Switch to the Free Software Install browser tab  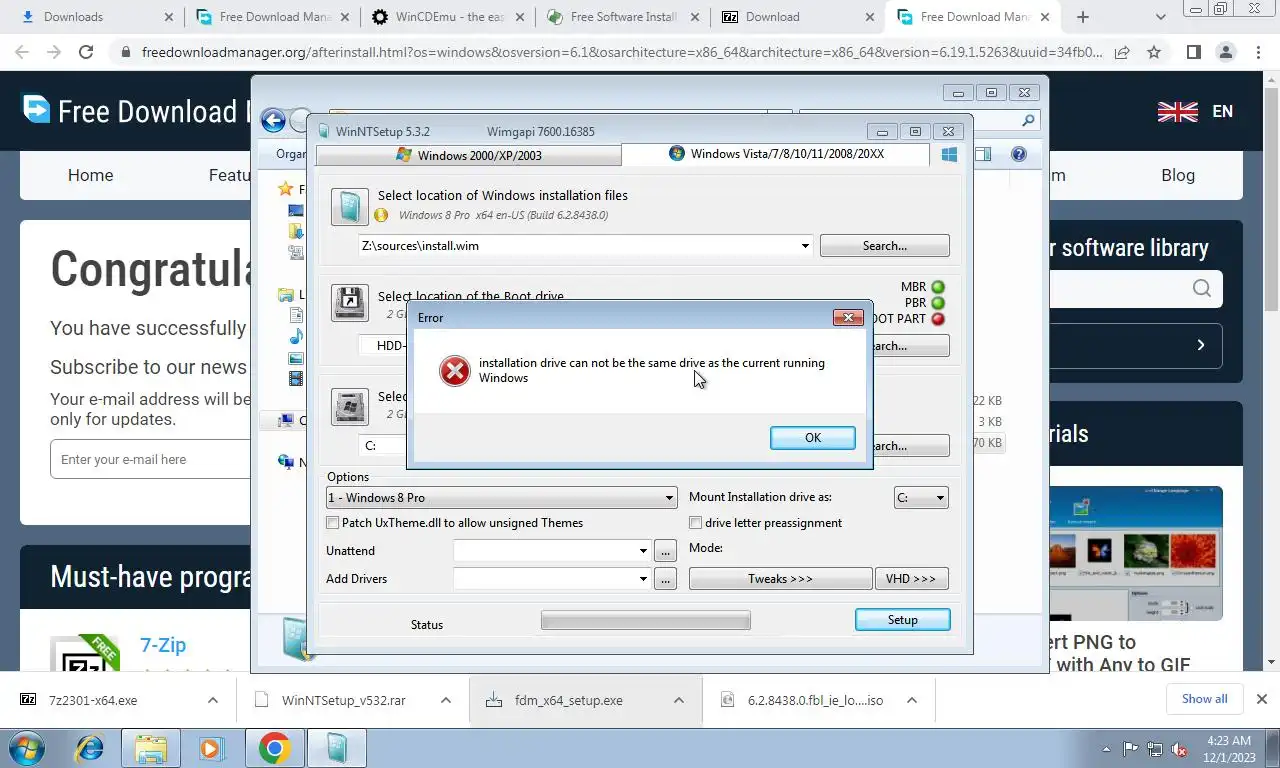(x=623, y=17)
